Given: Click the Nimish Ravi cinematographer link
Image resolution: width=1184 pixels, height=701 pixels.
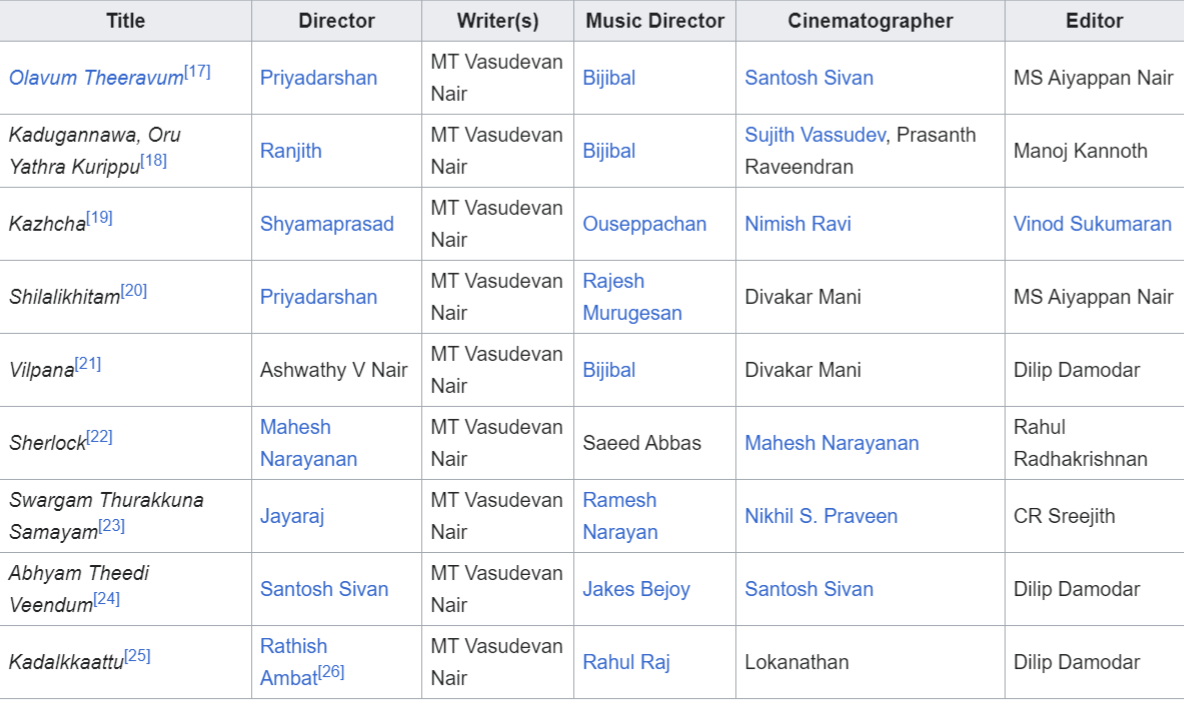Looking at the screenshot, I should (797, 224).
